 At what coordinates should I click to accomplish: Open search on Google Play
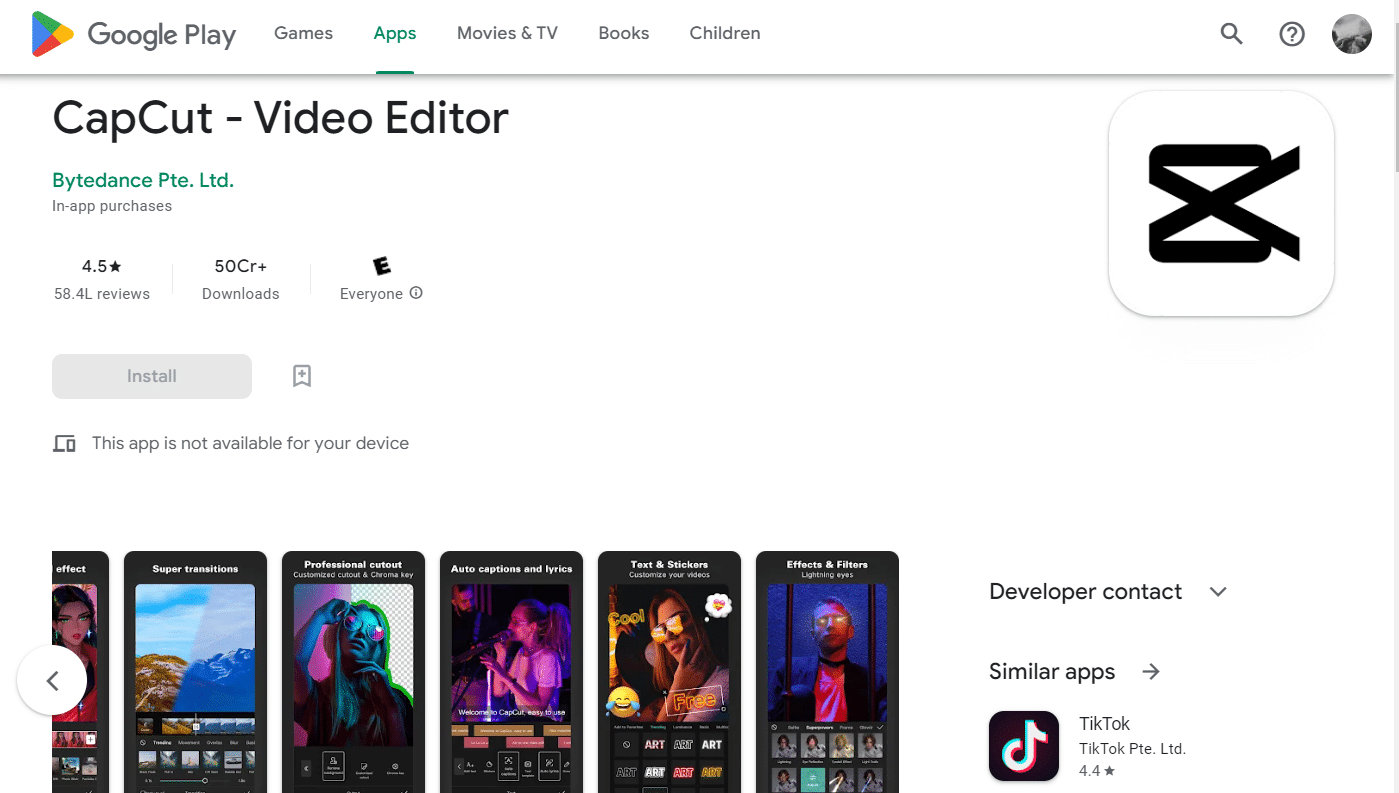point(1231,33)
